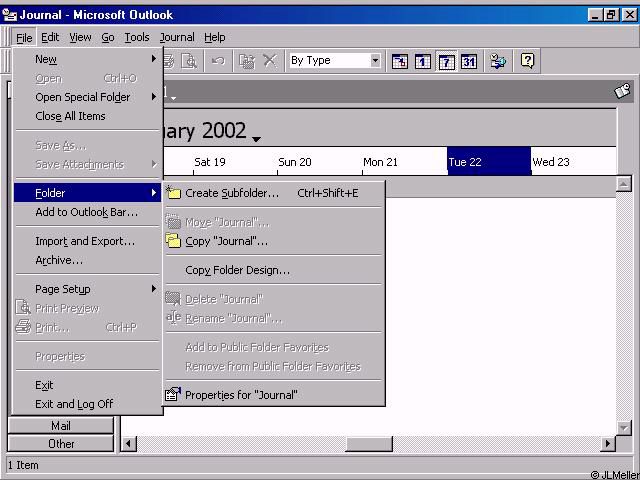This screenshot has height=480, width=640.
Task: Click the horizontal scrollbar right arrow
Action: [608, 443]
